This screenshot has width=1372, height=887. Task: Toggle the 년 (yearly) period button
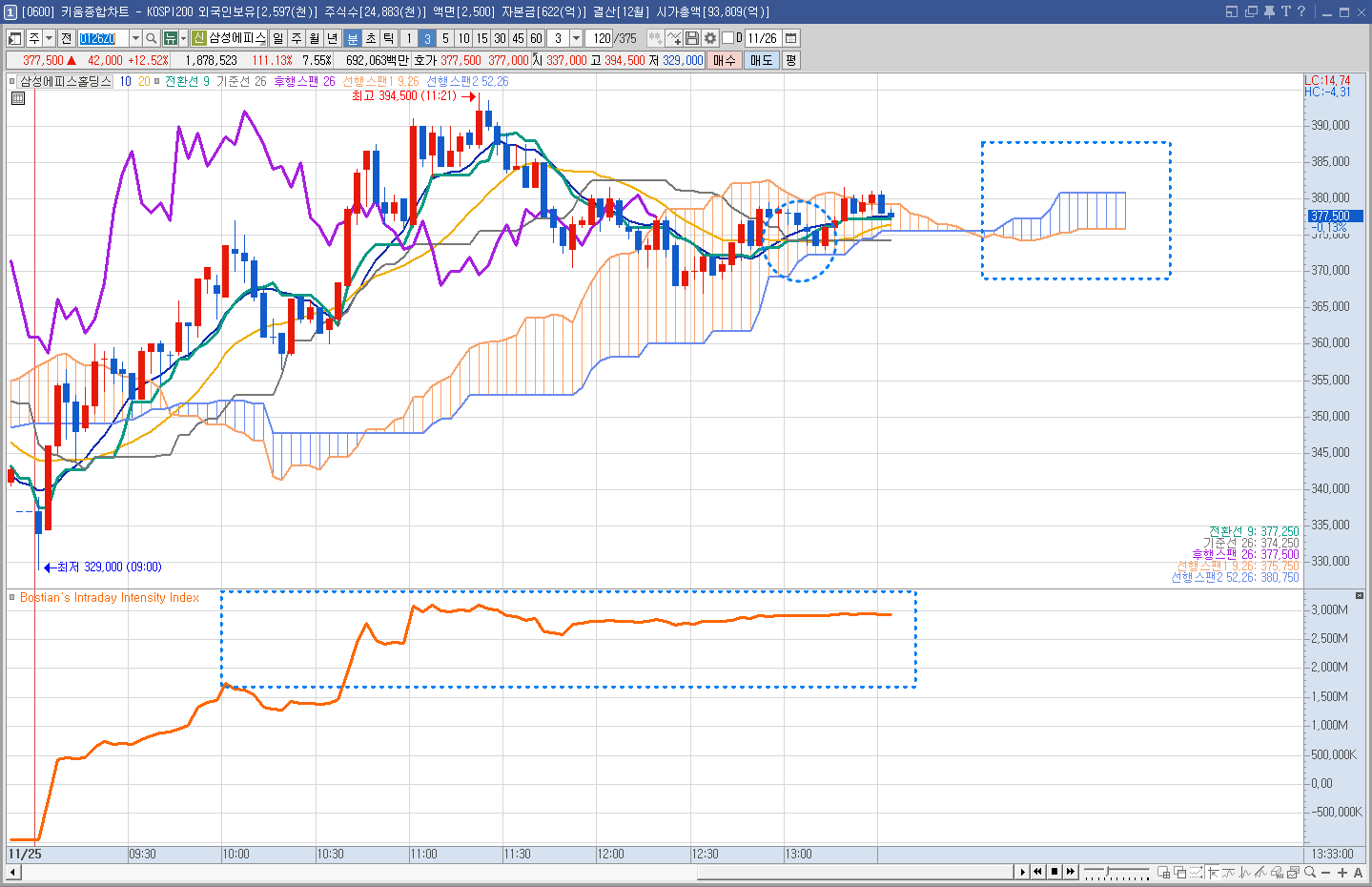(332, 38)
